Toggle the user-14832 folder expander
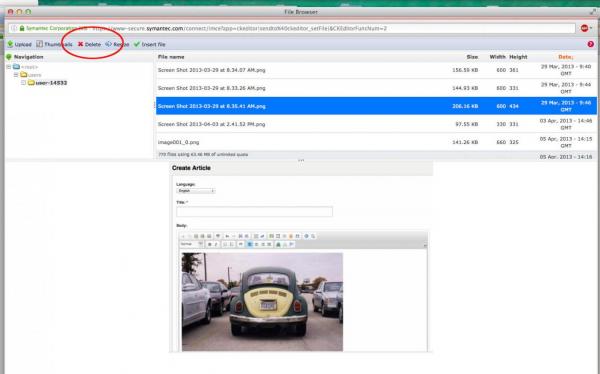Image resolution: width=600 pixels, height=374 pixels. click(x=23, y=83)
